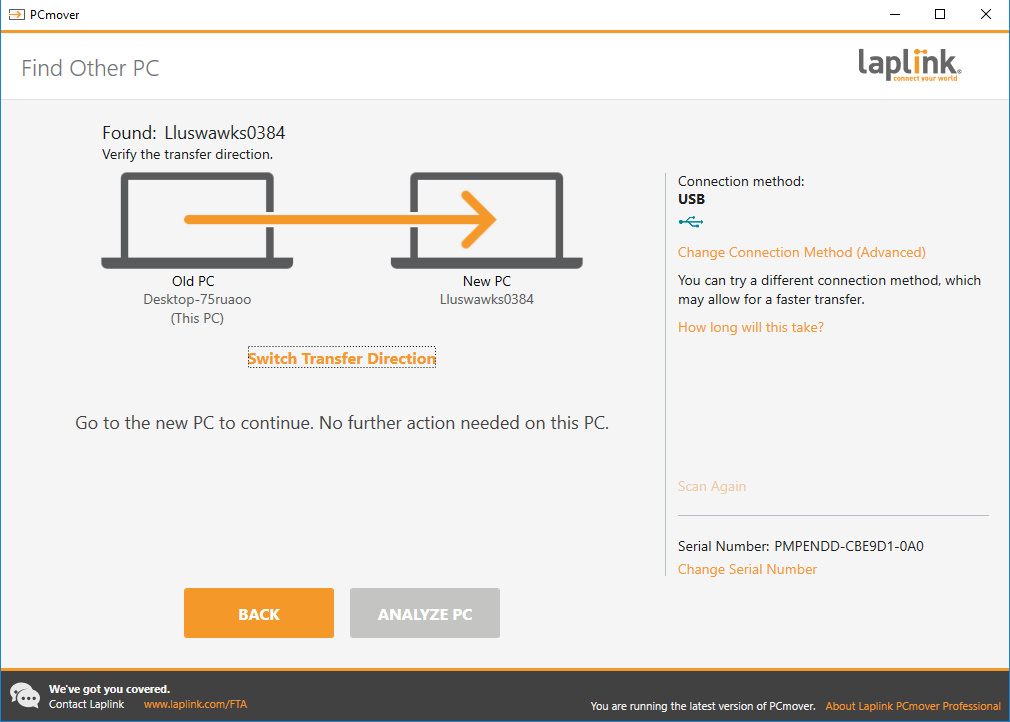The image size is (1010, 722).
Task: Open Change Connection Method (Advanced)
Action: (801, 252)
